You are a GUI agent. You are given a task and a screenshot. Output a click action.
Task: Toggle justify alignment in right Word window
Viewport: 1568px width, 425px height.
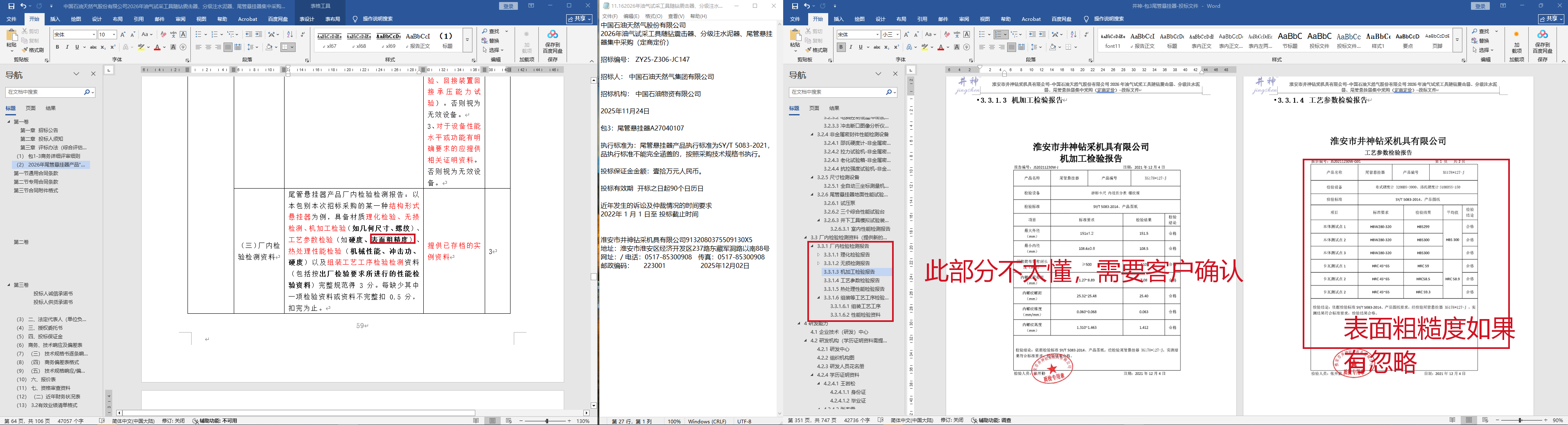tap(1011, 47)
